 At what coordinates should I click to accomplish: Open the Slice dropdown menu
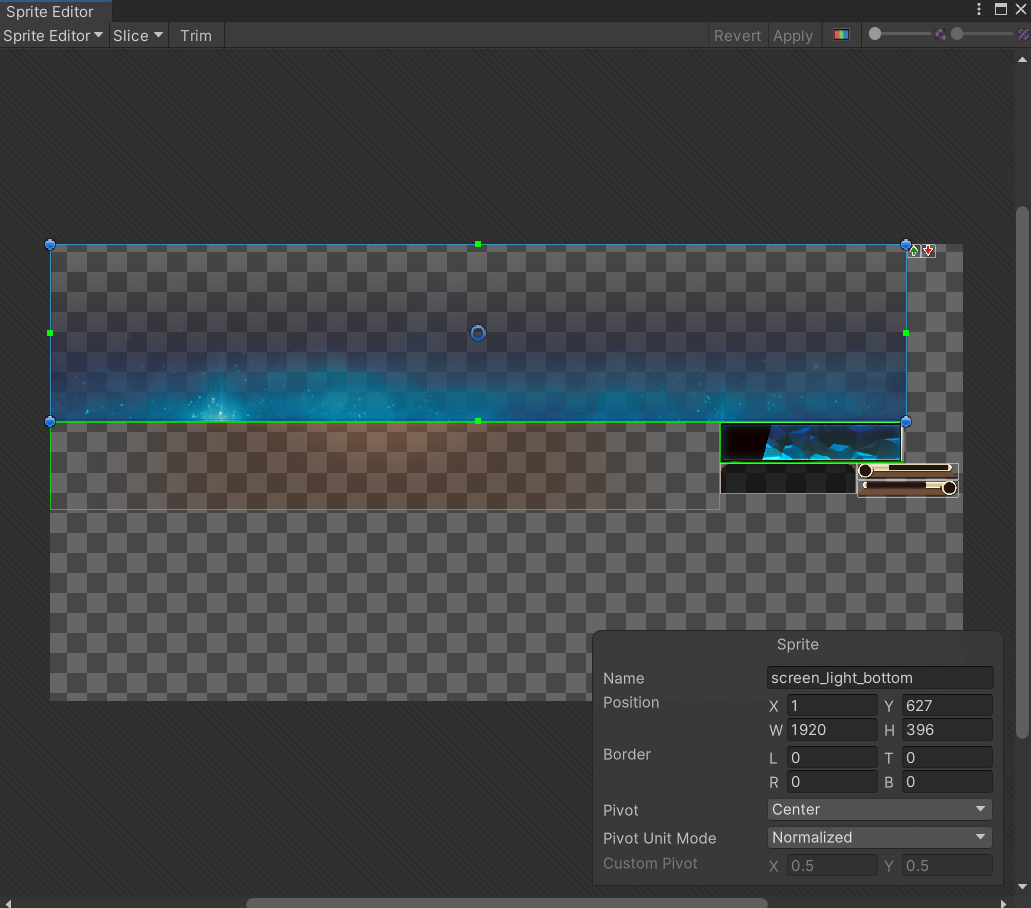point(137,36)
